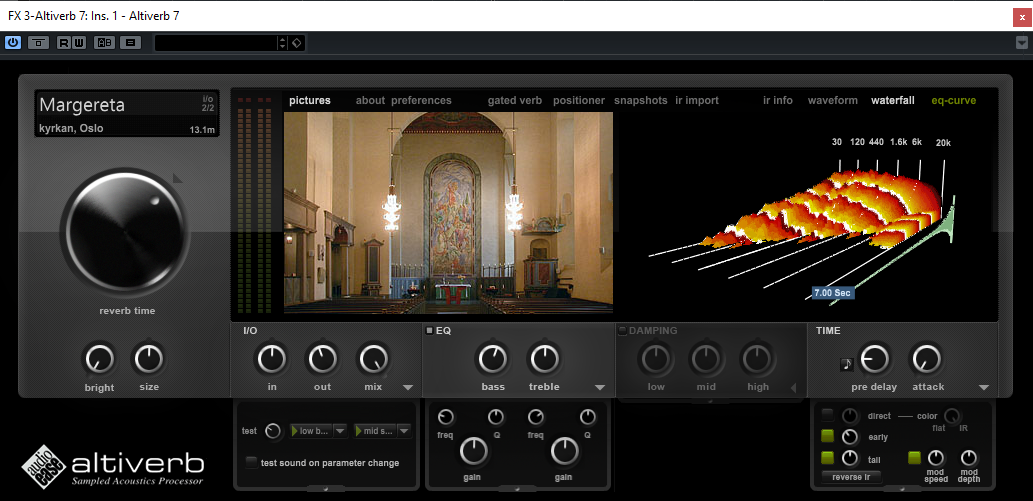
Task: Collapse the EQ section expander arrow
Action: pyautogui.click(x=600, y=388)
